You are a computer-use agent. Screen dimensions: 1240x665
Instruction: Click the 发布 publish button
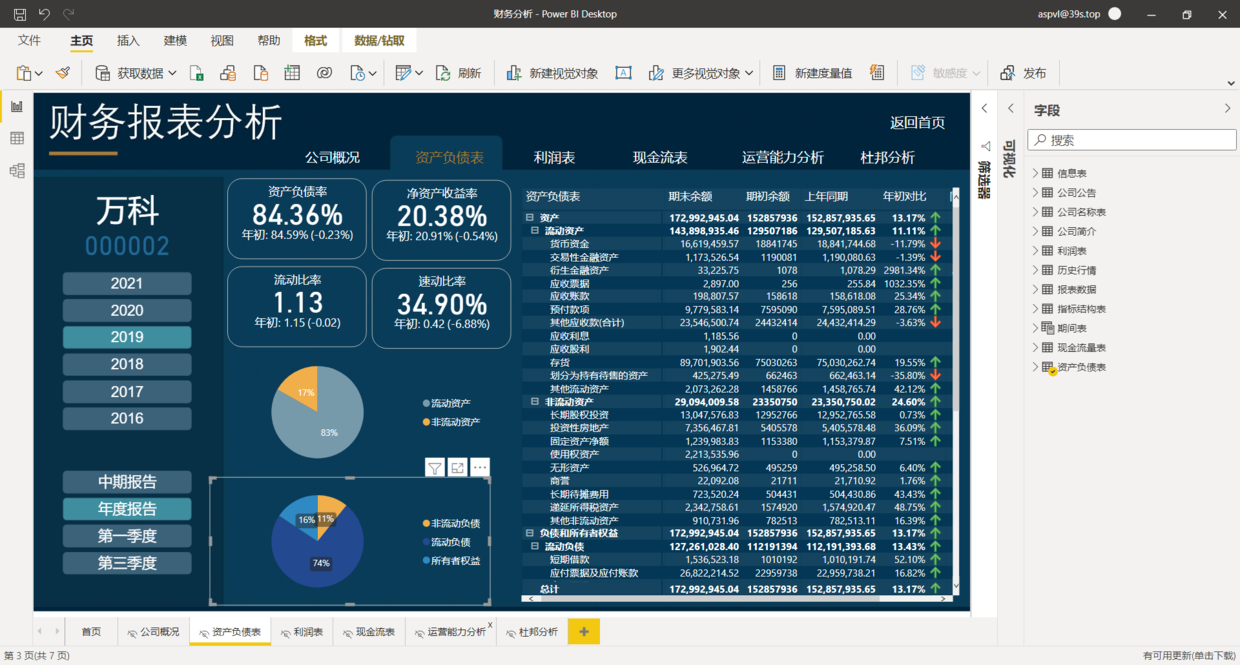click(1023, 73)
